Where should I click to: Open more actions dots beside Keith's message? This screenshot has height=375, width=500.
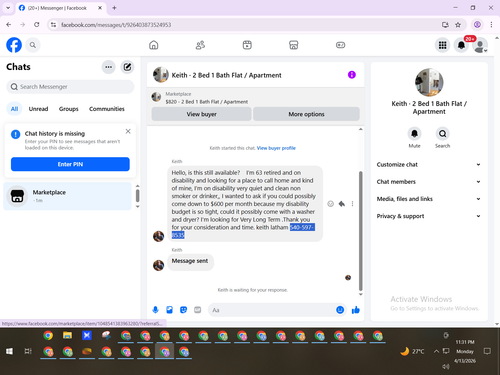click(x=352, y=204)
